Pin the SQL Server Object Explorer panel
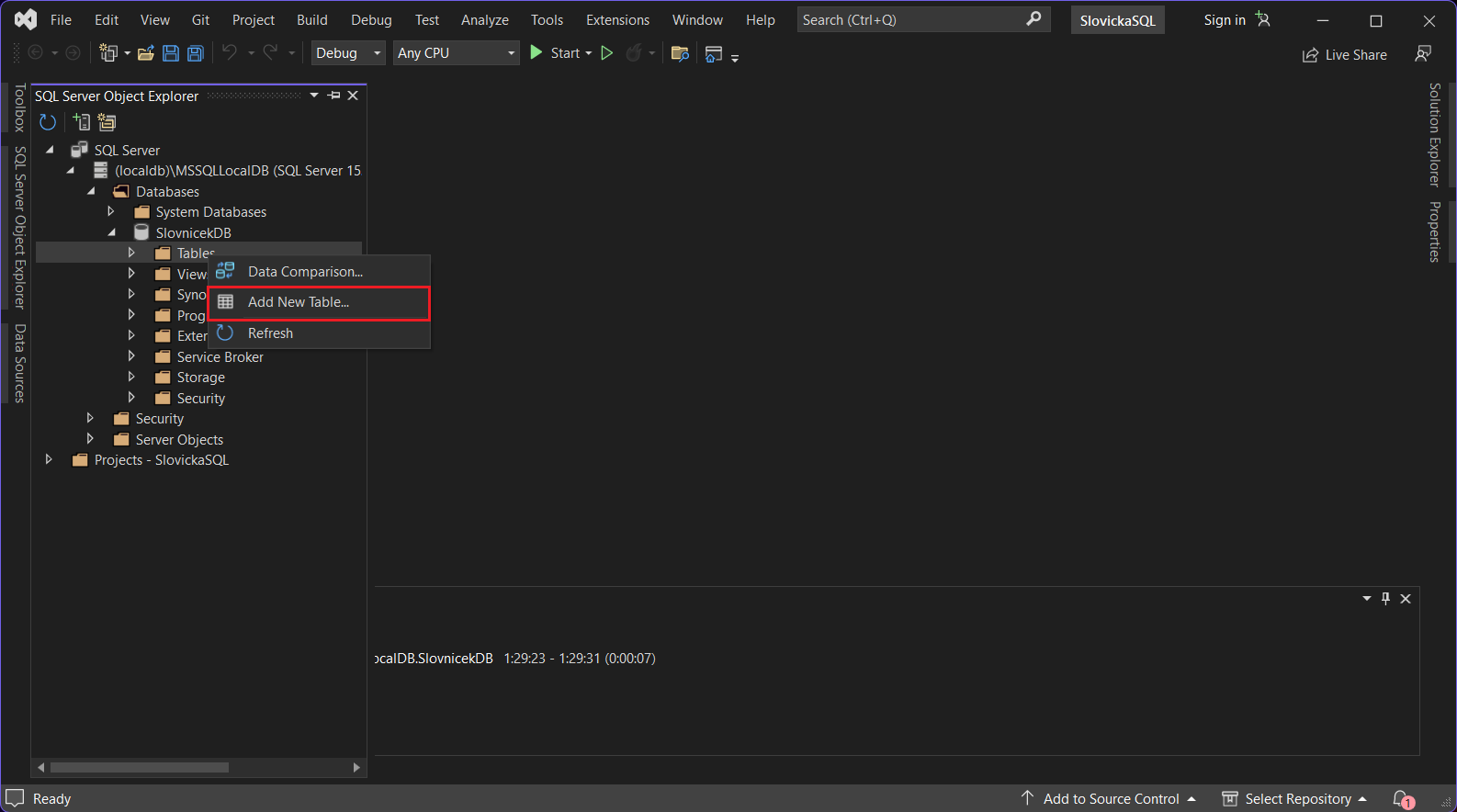The height and width of the screenshot is (812, 1457). point(334,96)
